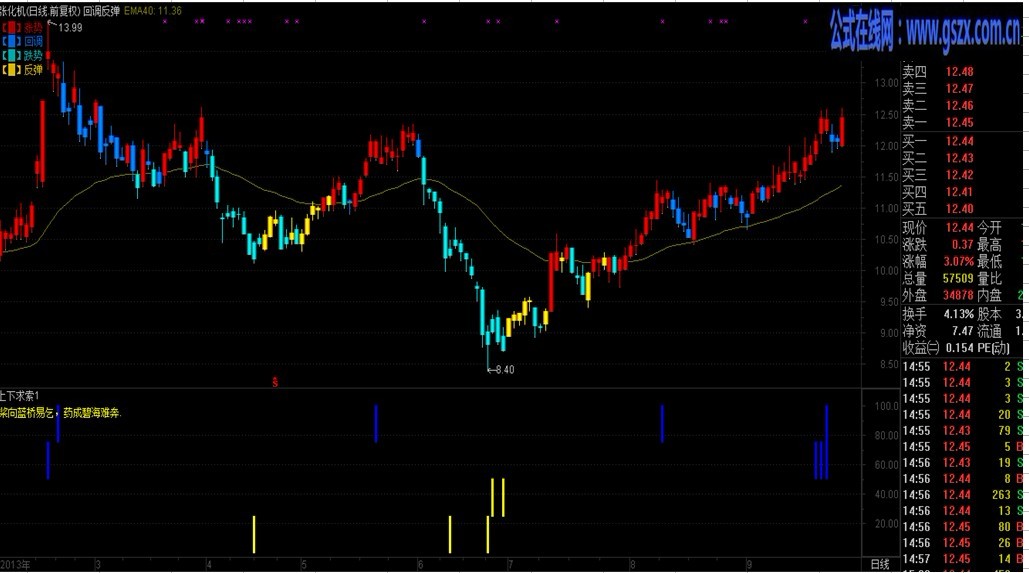Click the 涨跌 0.37 change value
This screenshot has width=1029, height=573.
coord(963,245)
